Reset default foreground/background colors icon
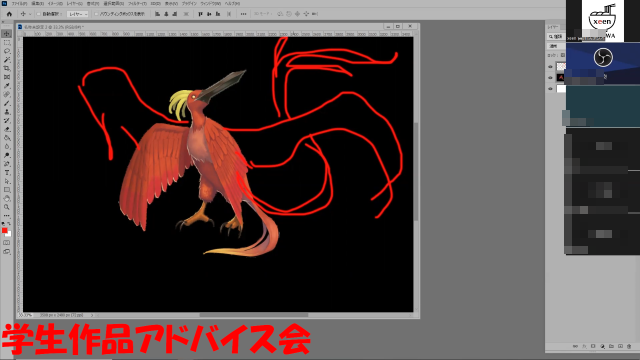640x360 pixels. point(3,224)
